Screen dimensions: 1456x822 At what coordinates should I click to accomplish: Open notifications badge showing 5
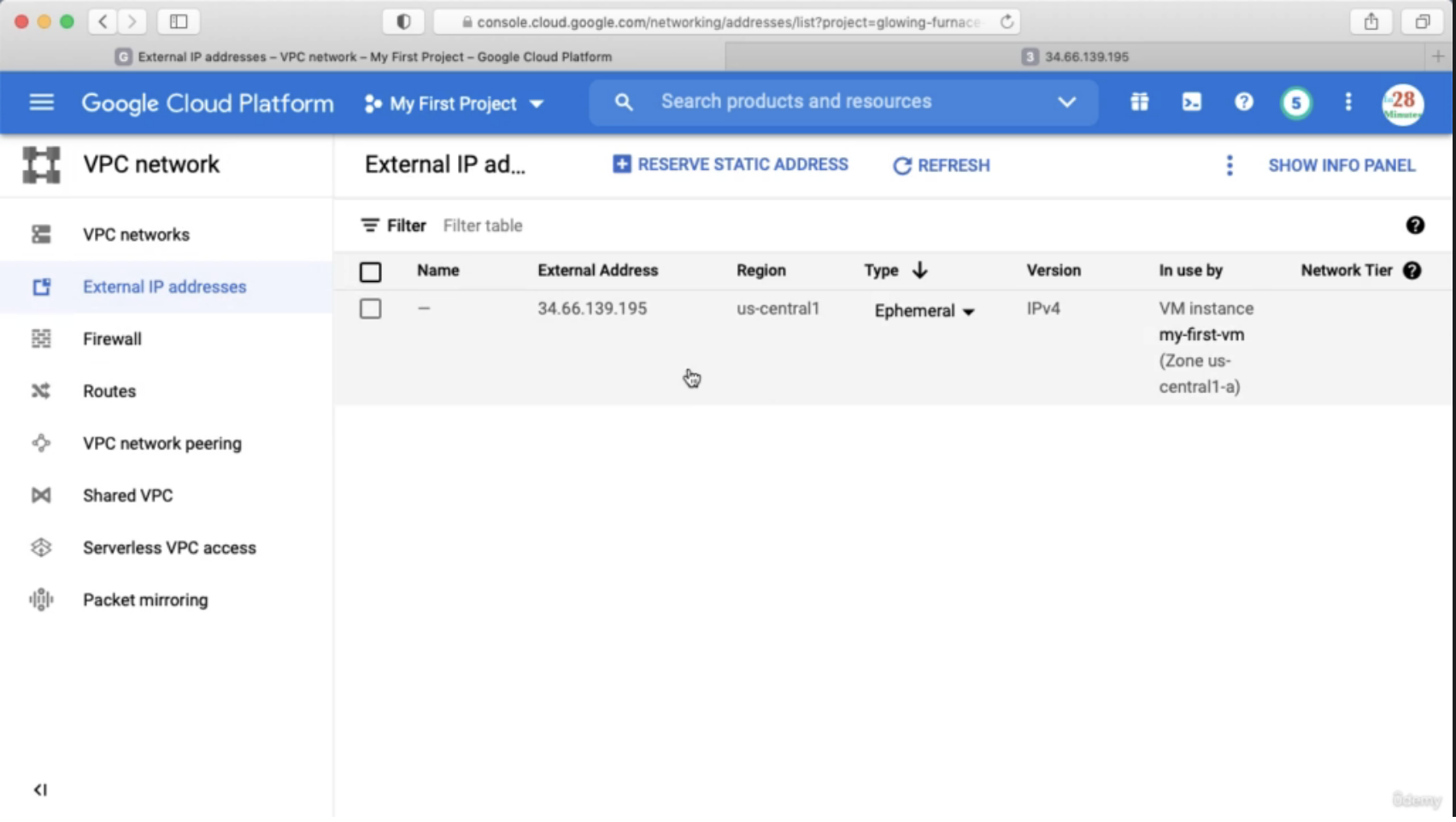tap(1296, 103)
